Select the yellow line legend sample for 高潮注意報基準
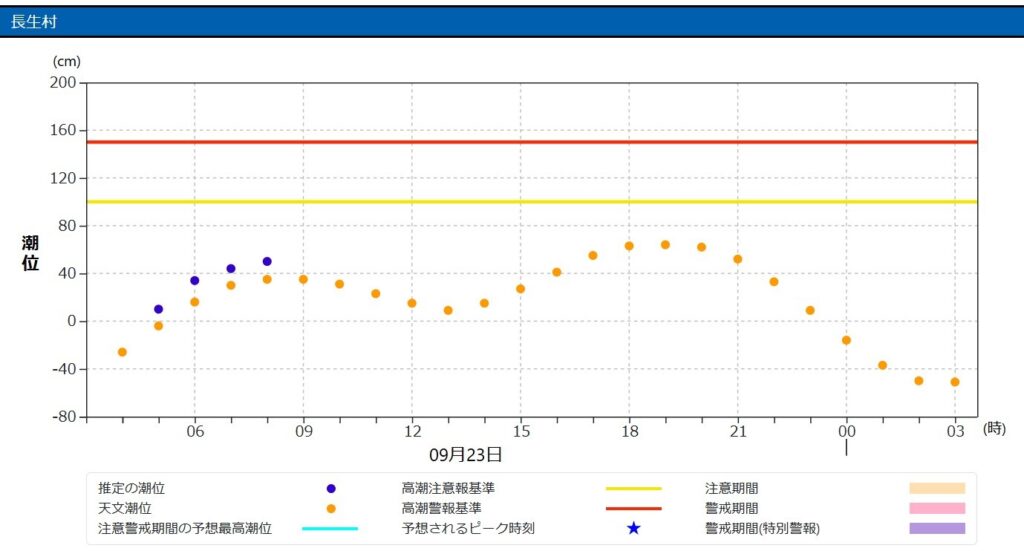 pos(633,488)
